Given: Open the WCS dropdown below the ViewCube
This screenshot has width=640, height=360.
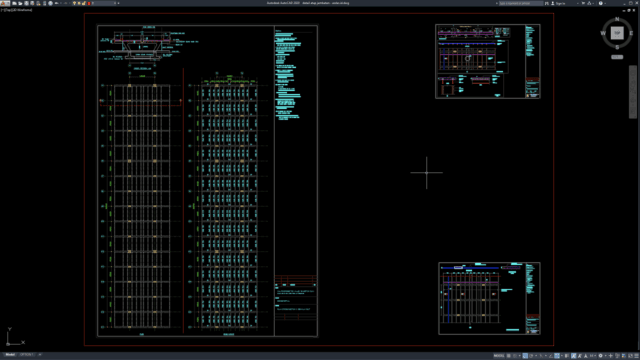Looking at the screenshot, I should (x=617, y=57).
